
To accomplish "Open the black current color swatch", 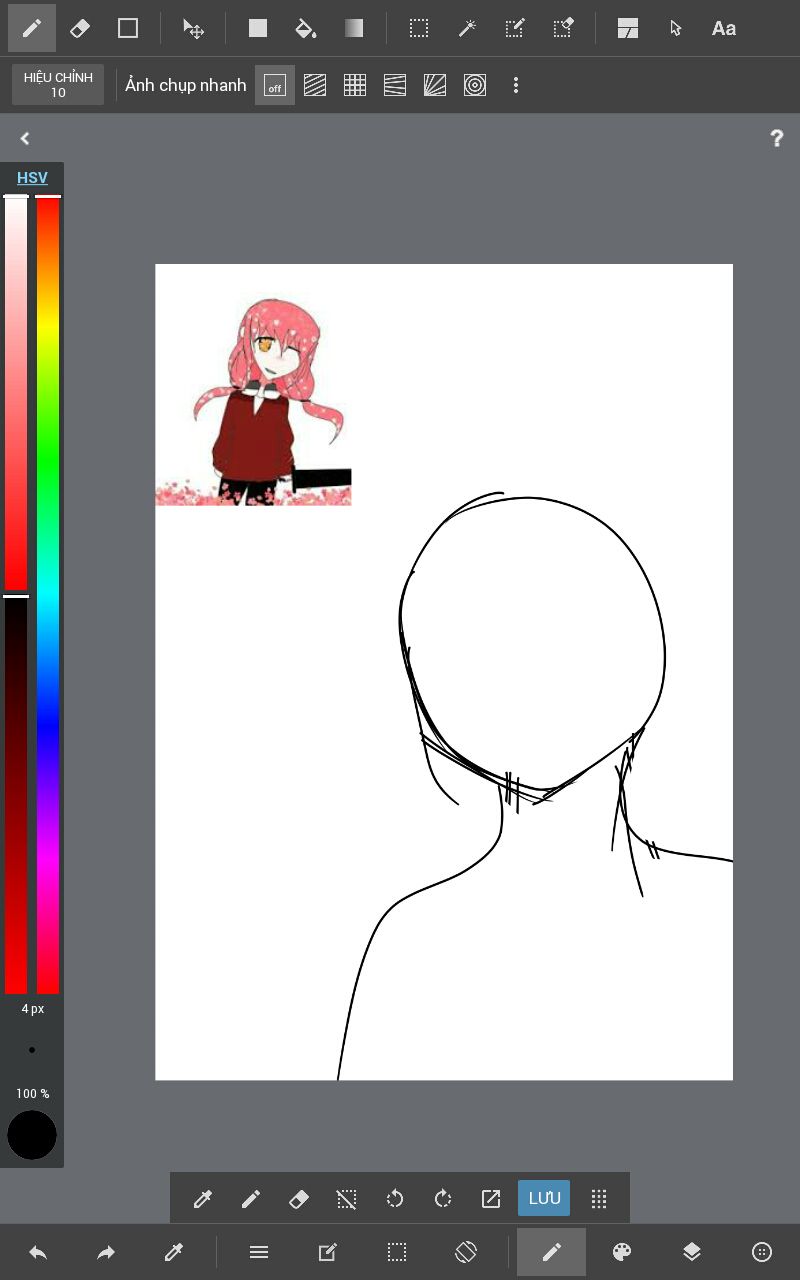I will [x=32, y=1135].
